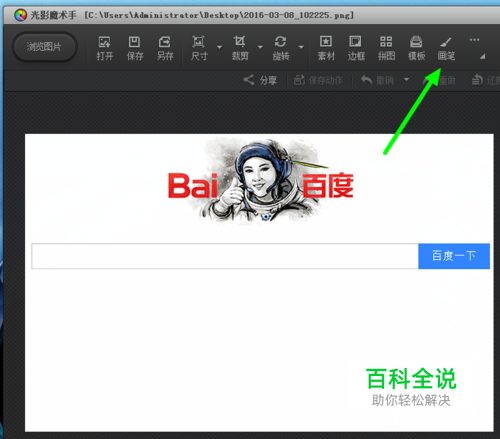Click the Baidu search input field in the image
Viewport: 500px width, 439px height.
(225, 256)
